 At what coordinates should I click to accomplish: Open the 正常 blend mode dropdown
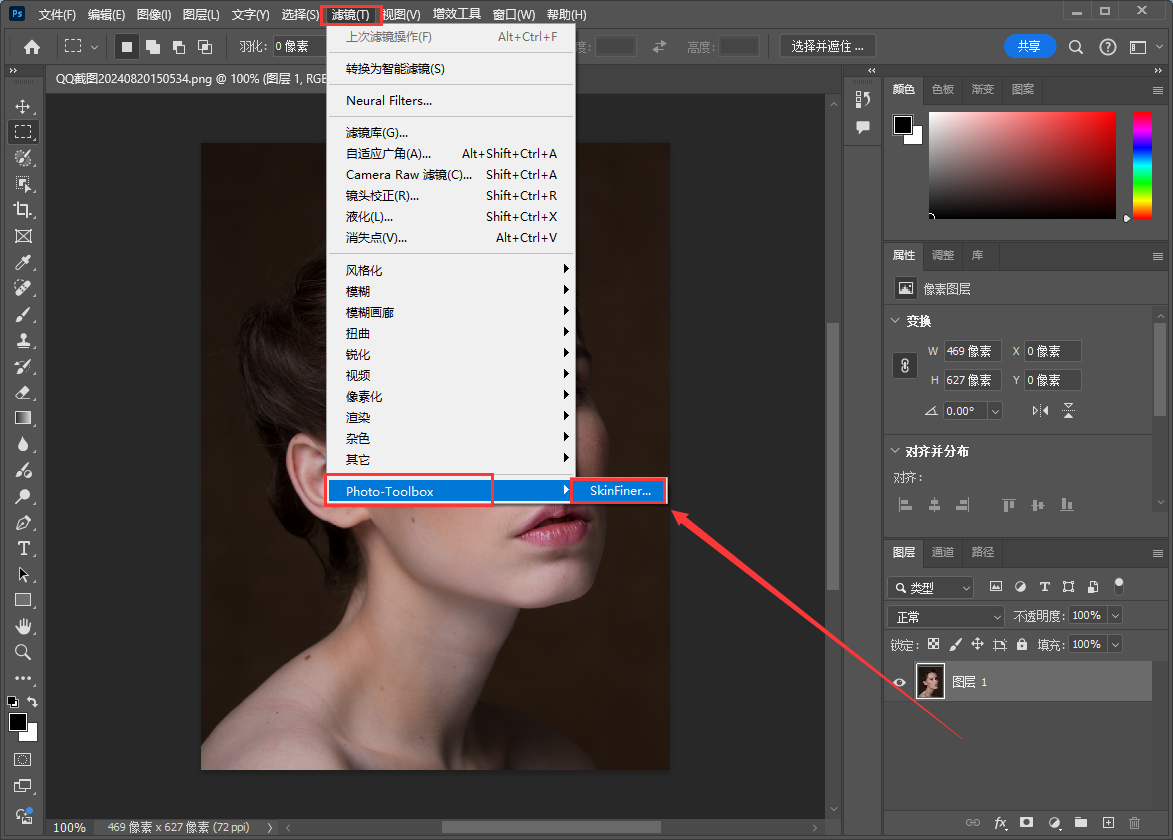click(x=946, y=615)
